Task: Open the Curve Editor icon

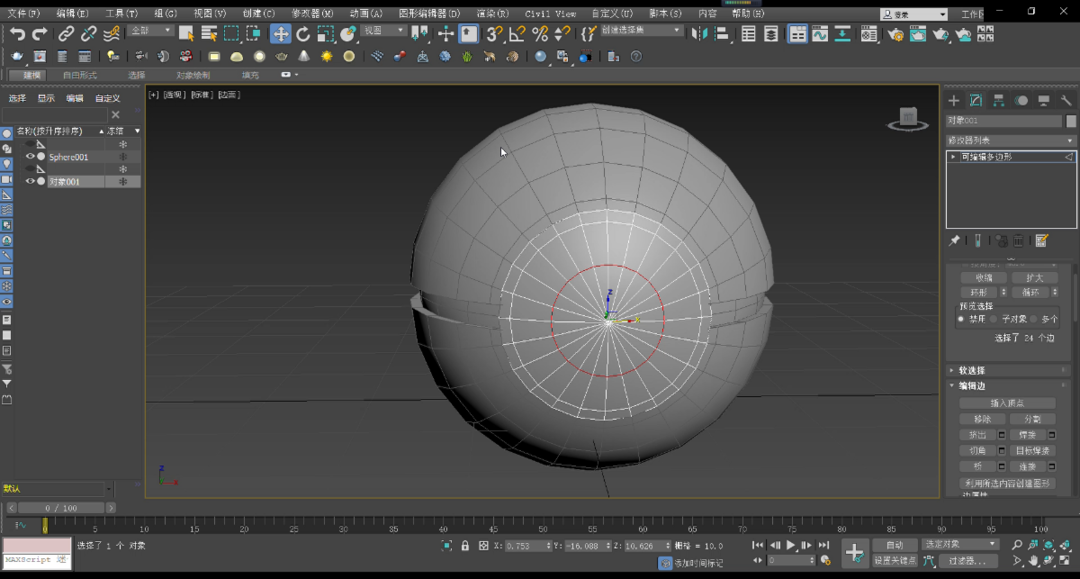Action: [x=820, y=34]
